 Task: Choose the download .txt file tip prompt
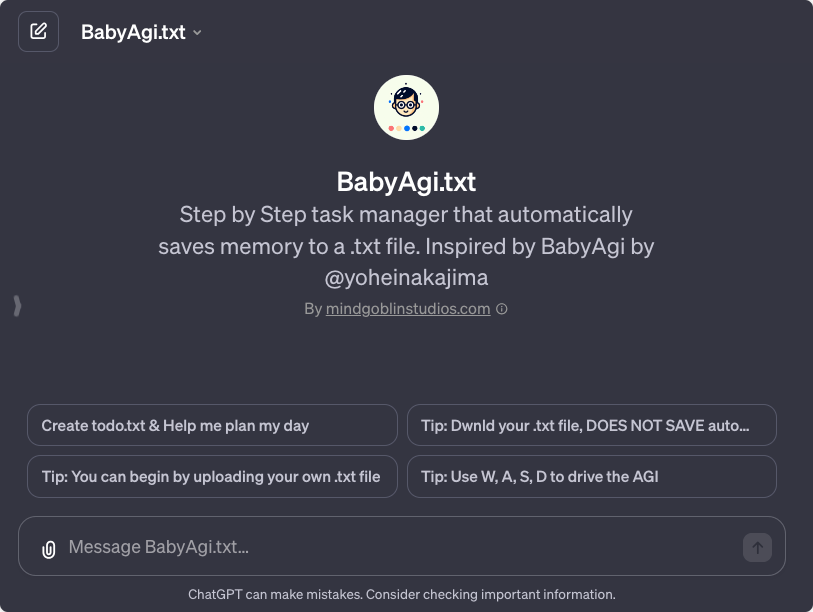point(591,425)
